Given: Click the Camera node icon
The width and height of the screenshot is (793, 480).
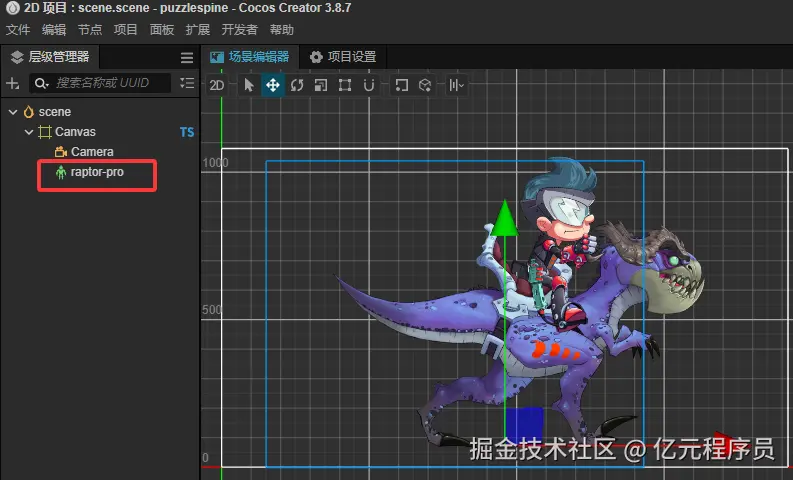Looking at the screenshot, I should pos(61,152).
